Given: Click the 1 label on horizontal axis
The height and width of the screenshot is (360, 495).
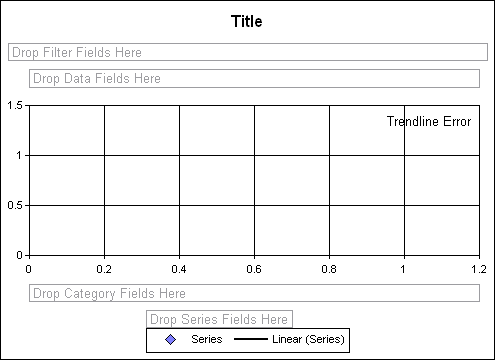Looking at the screenshot, I should 403,269.
